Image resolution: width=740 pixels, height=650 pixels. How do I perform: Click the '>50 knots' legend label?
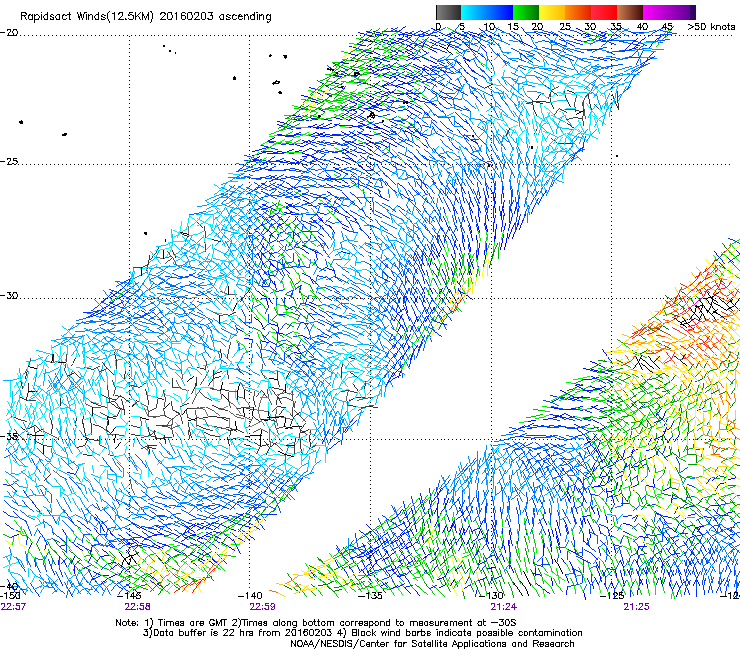(x=711, y=26)
